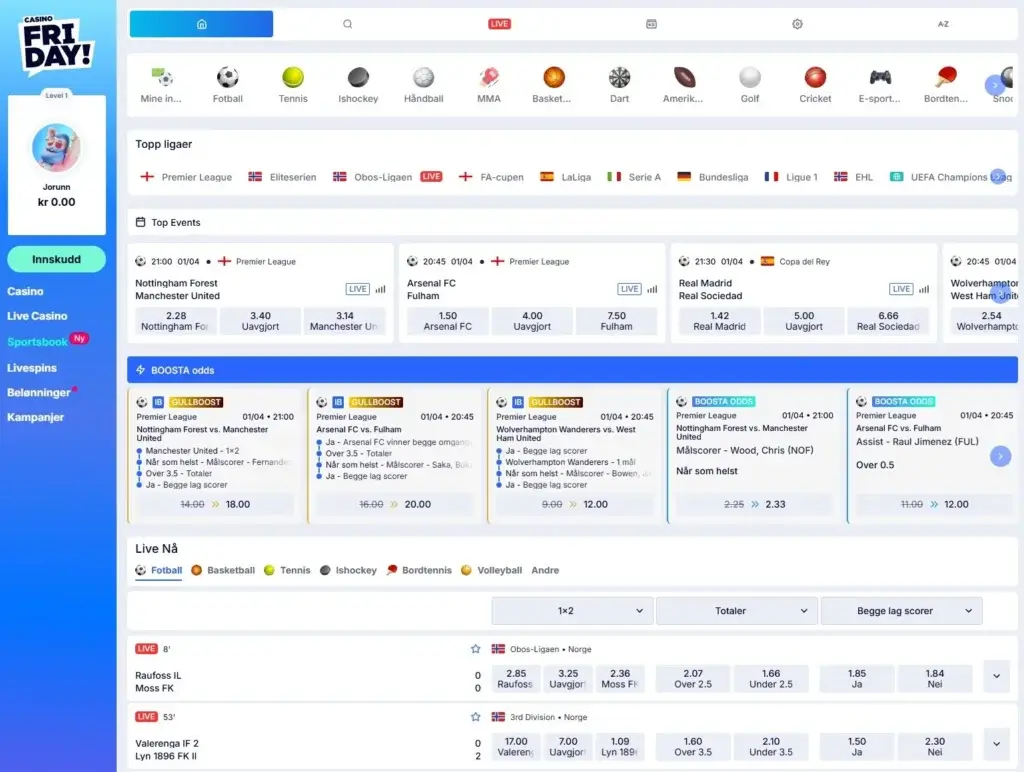Open the Begge lag scorer dropdown
The image size is (1024, 772).
[x=901, y=611]
